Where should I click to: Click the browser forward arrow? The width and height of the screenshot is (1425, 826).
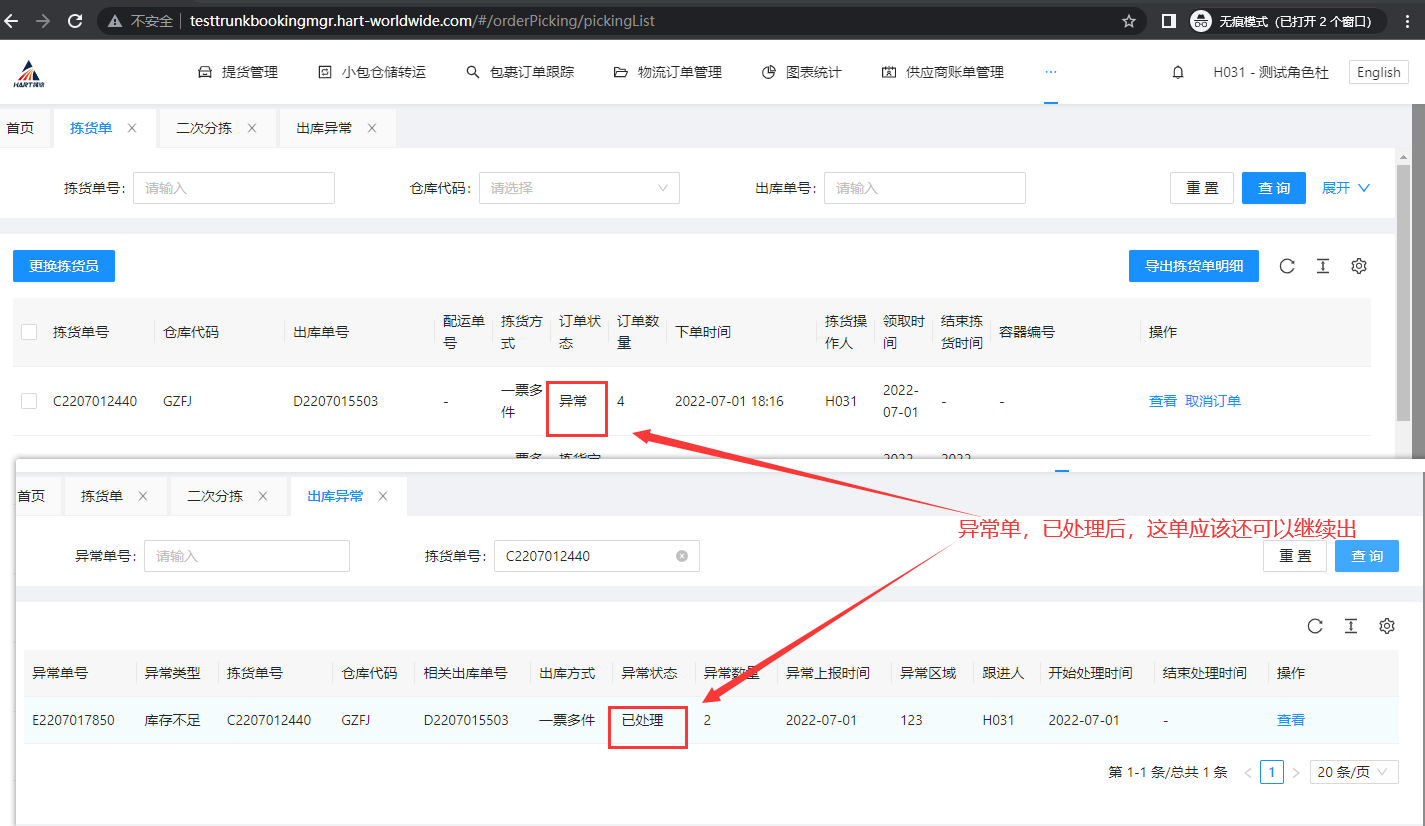(43, 20)
